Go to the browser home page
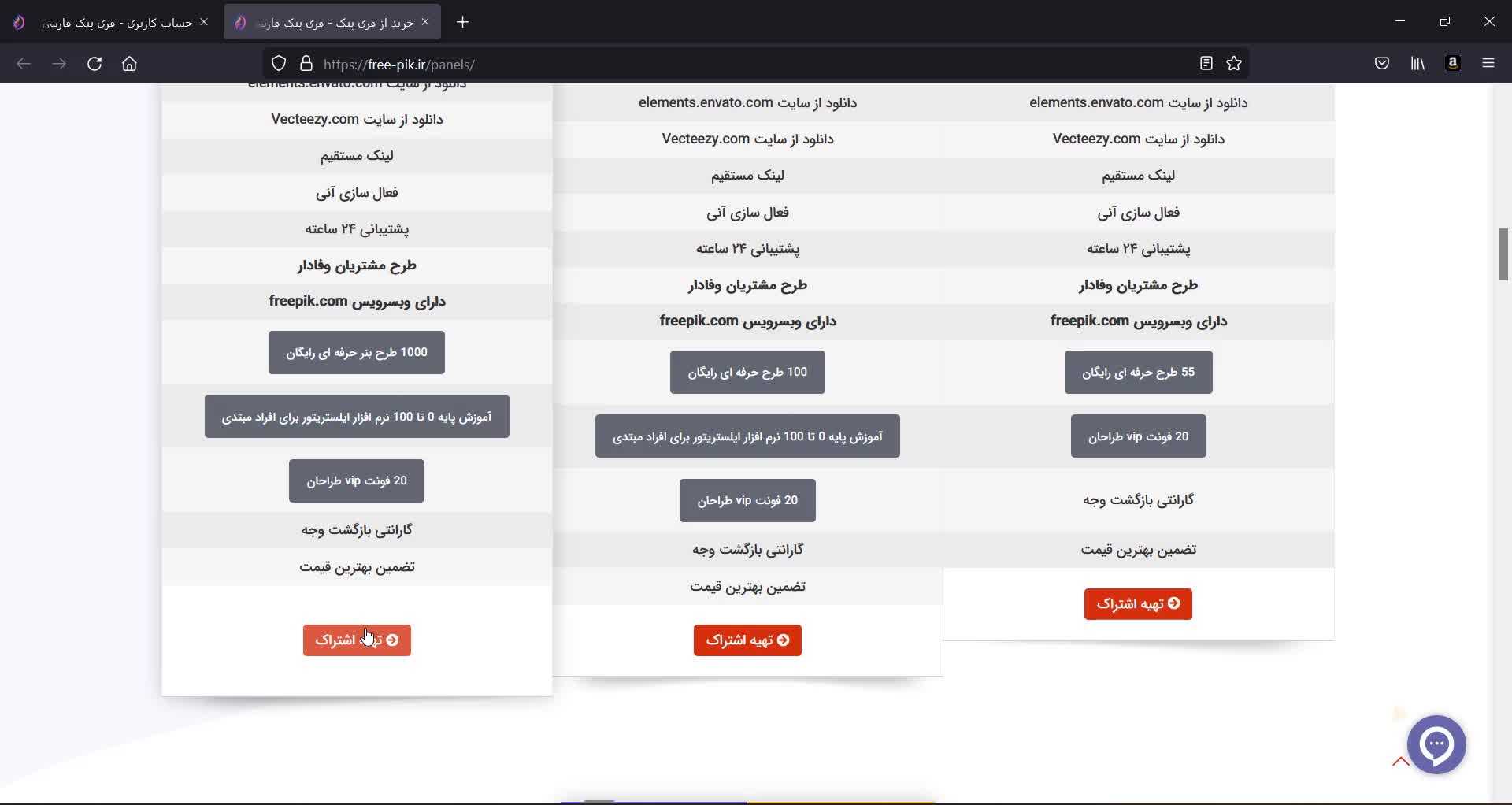Screen dimensions: 1512x805 tap(129, 64)
